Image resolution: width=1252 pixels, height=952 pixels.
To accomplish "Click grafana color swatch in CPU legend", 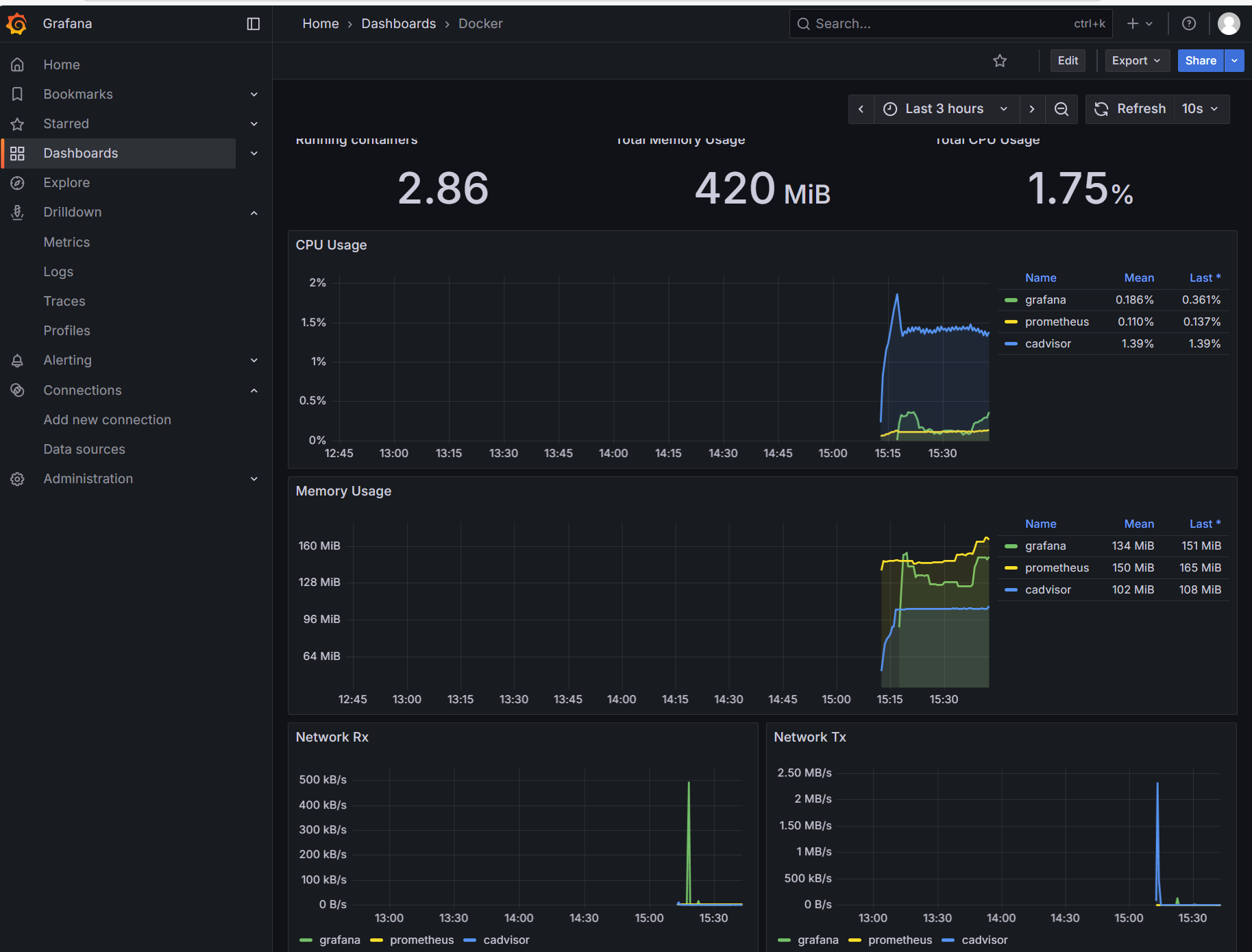I will (x=1011, y=300).
